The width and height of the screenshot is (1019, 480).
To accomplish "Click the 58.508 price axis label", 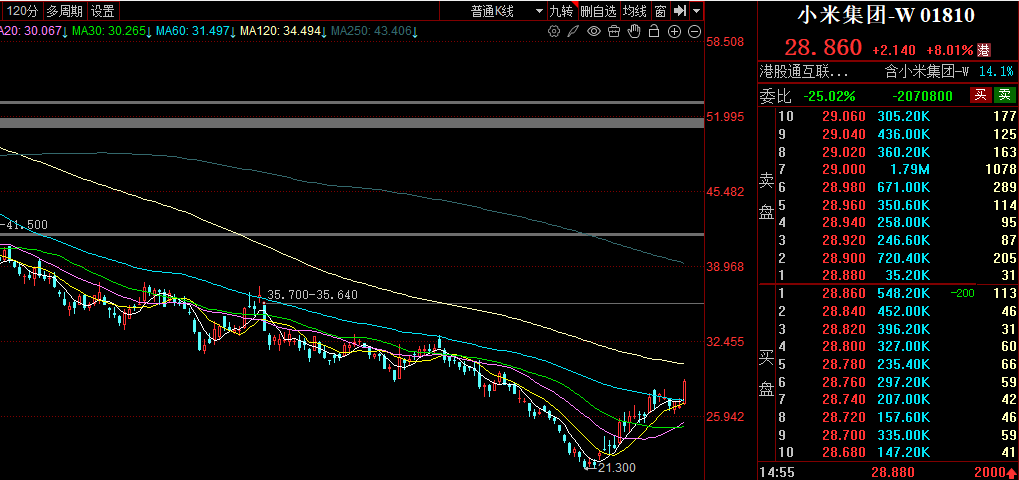I will click(x=725, y=42).
